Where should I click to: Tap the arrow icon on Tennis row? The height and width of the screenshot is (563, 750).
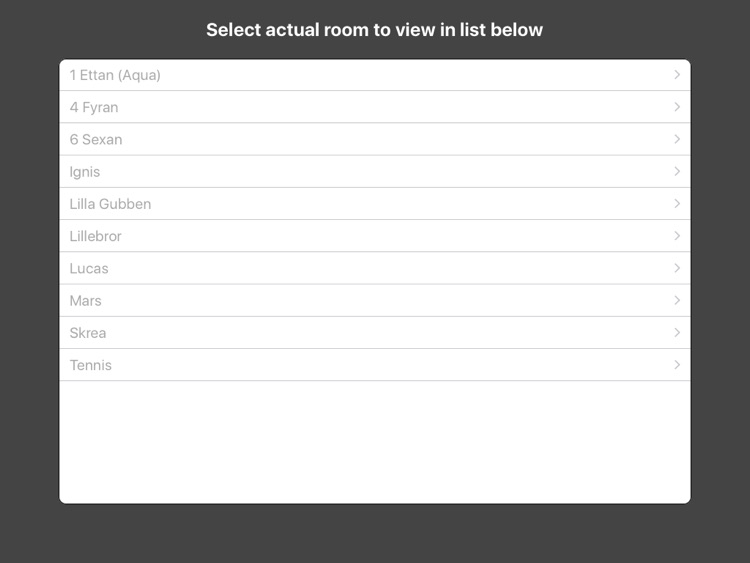[677, 365]
